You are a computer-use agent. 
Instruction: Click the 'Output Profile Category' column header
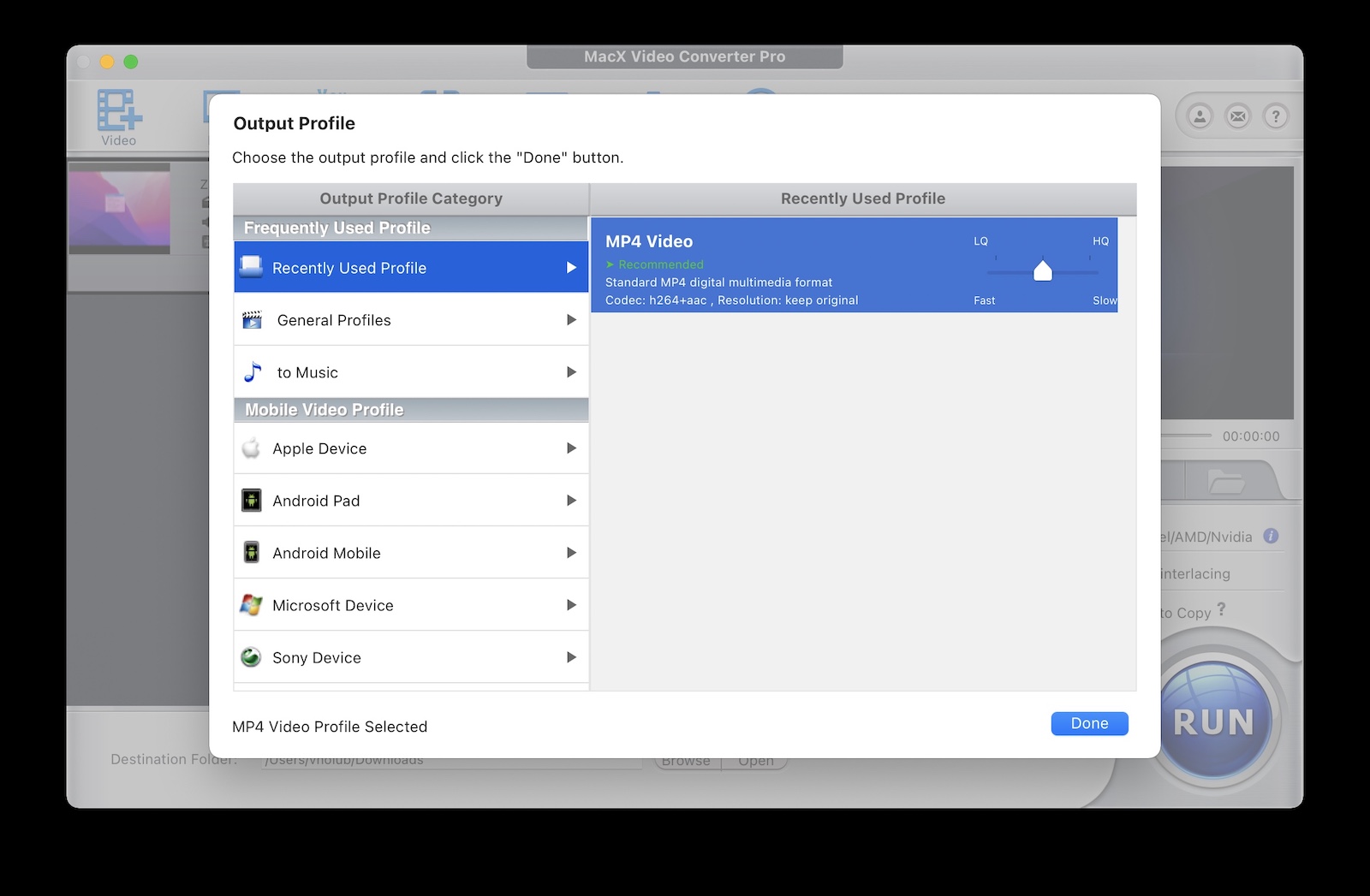tap(411, 199)
